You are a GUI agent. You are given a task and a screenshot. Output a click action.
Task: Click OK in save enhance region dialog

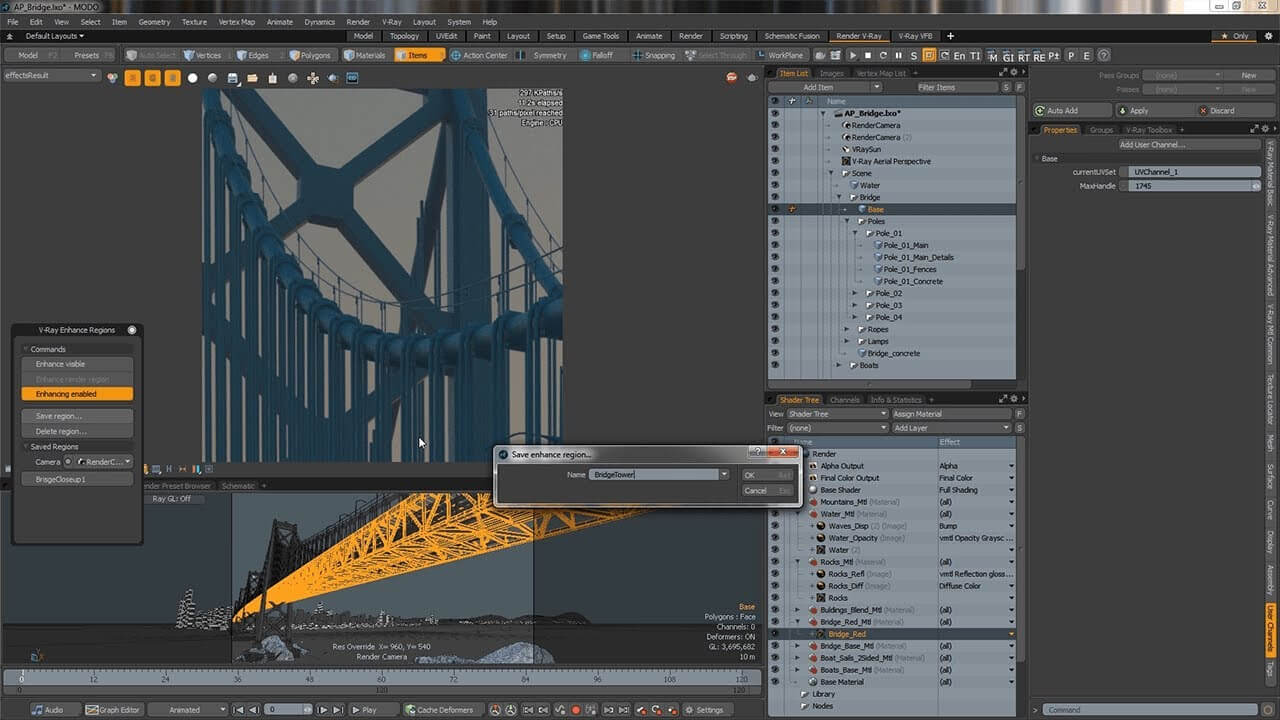pos(768,475)
